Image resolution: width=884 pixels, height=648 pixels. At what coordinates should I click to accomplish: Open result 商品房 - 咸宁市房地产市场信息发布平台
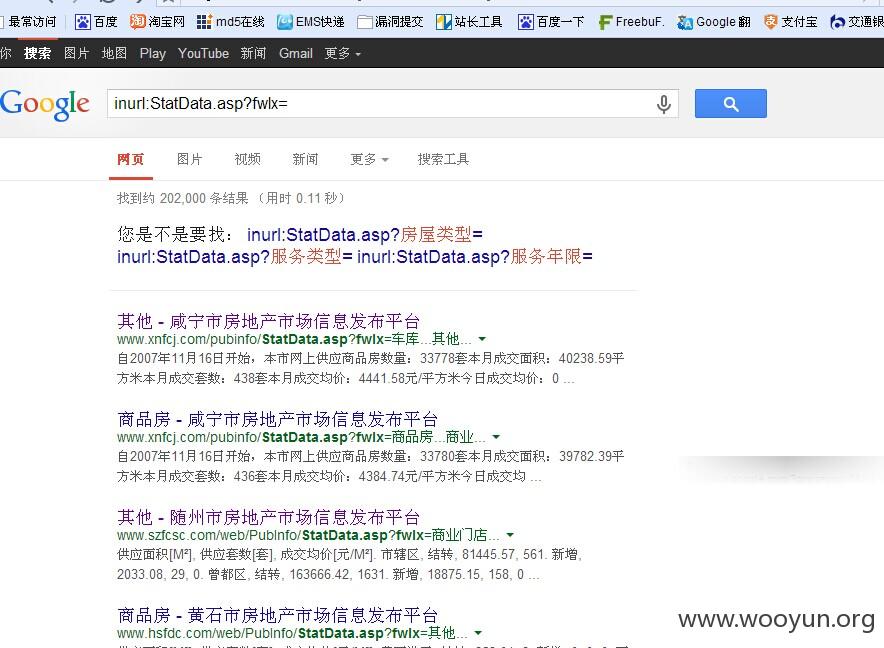pos(277,420)
